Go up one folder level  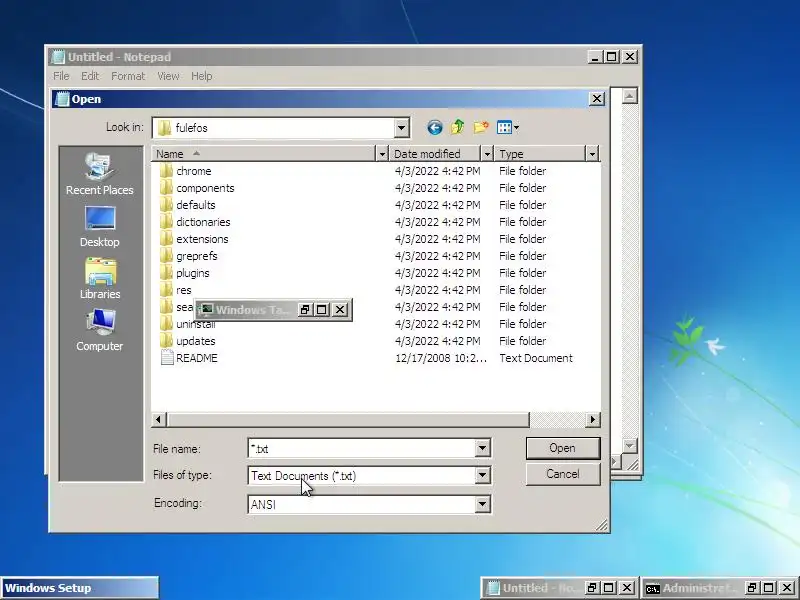[458, 127]
